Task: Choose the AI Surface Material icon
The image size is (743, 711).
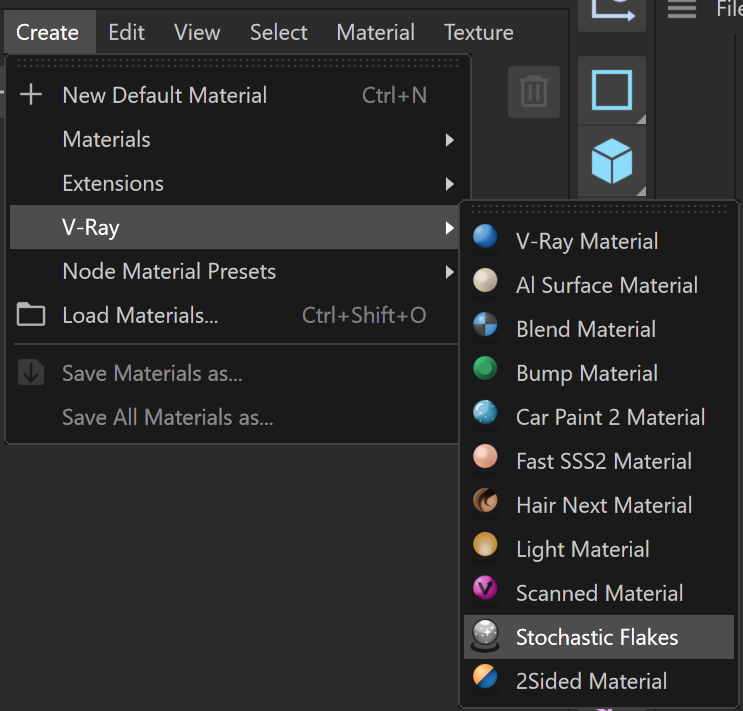Action: (x=485, y=281)
